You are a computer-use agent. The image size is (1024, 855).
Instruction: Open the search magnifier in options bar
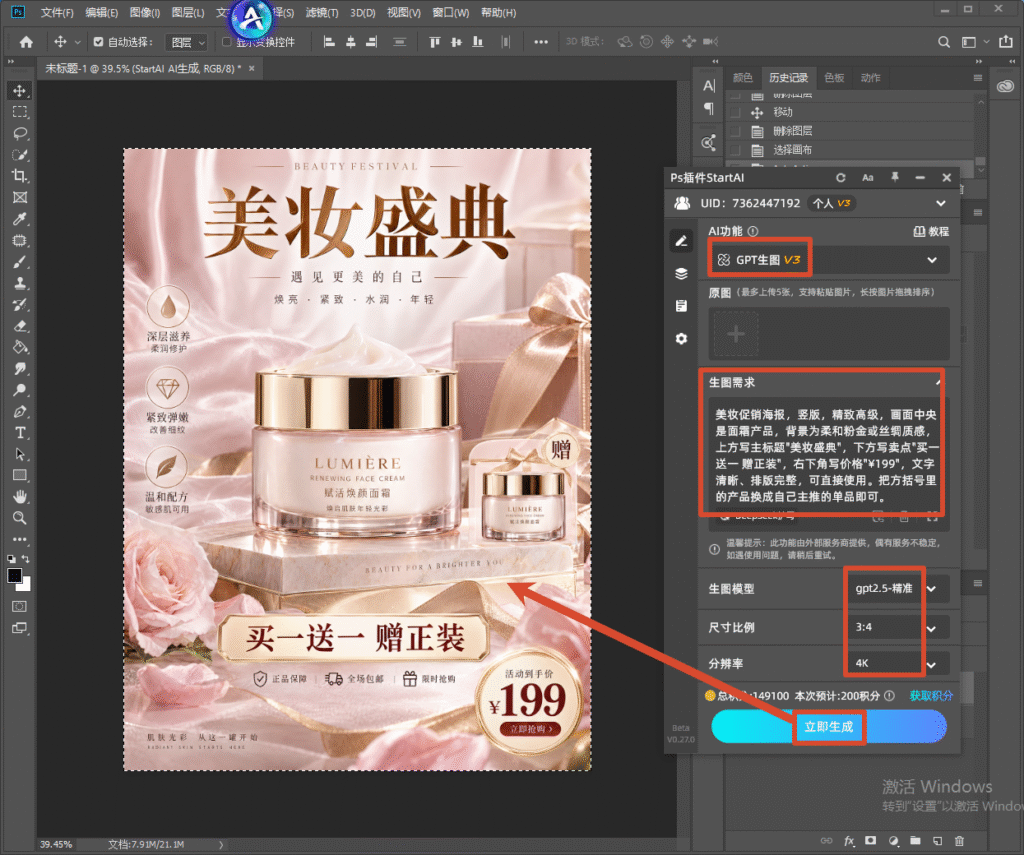pyautogui.click(x=944, y=42)
